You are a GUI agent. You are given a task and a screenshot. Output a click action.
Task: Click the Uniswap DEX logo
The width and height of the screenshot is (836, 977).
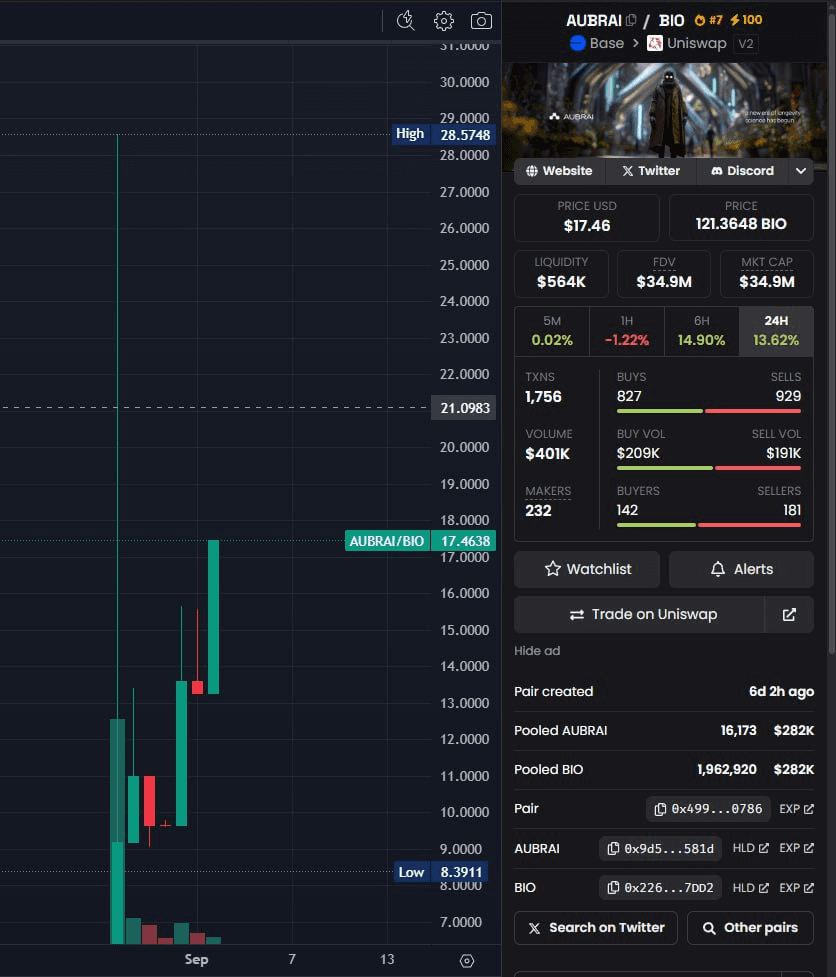coord(655,43)
